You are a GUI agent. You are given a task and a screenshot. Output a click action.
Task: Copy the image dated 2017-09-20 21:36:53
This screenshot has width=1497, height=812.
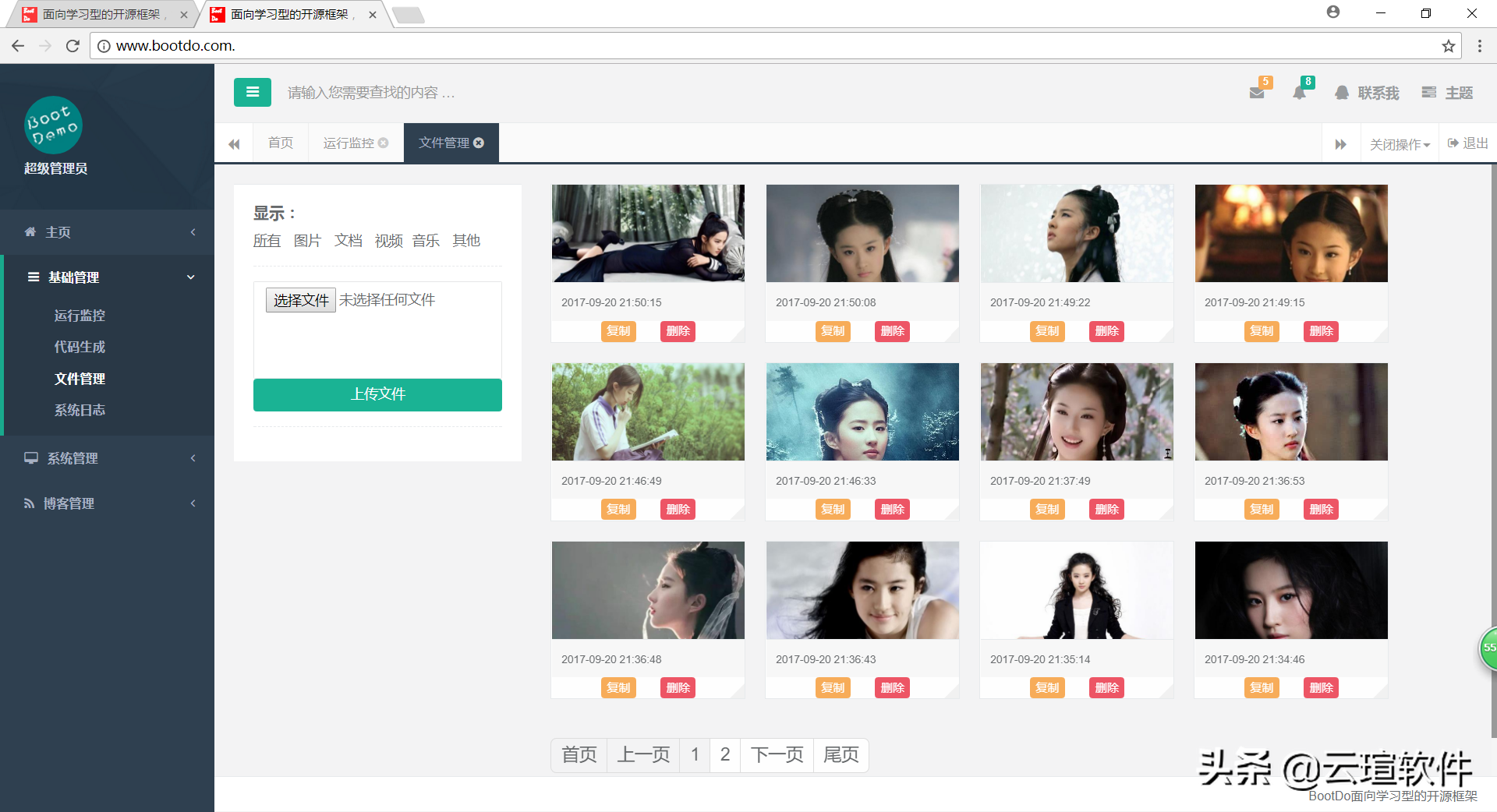pyautogui.click(x=1262, y=510)
